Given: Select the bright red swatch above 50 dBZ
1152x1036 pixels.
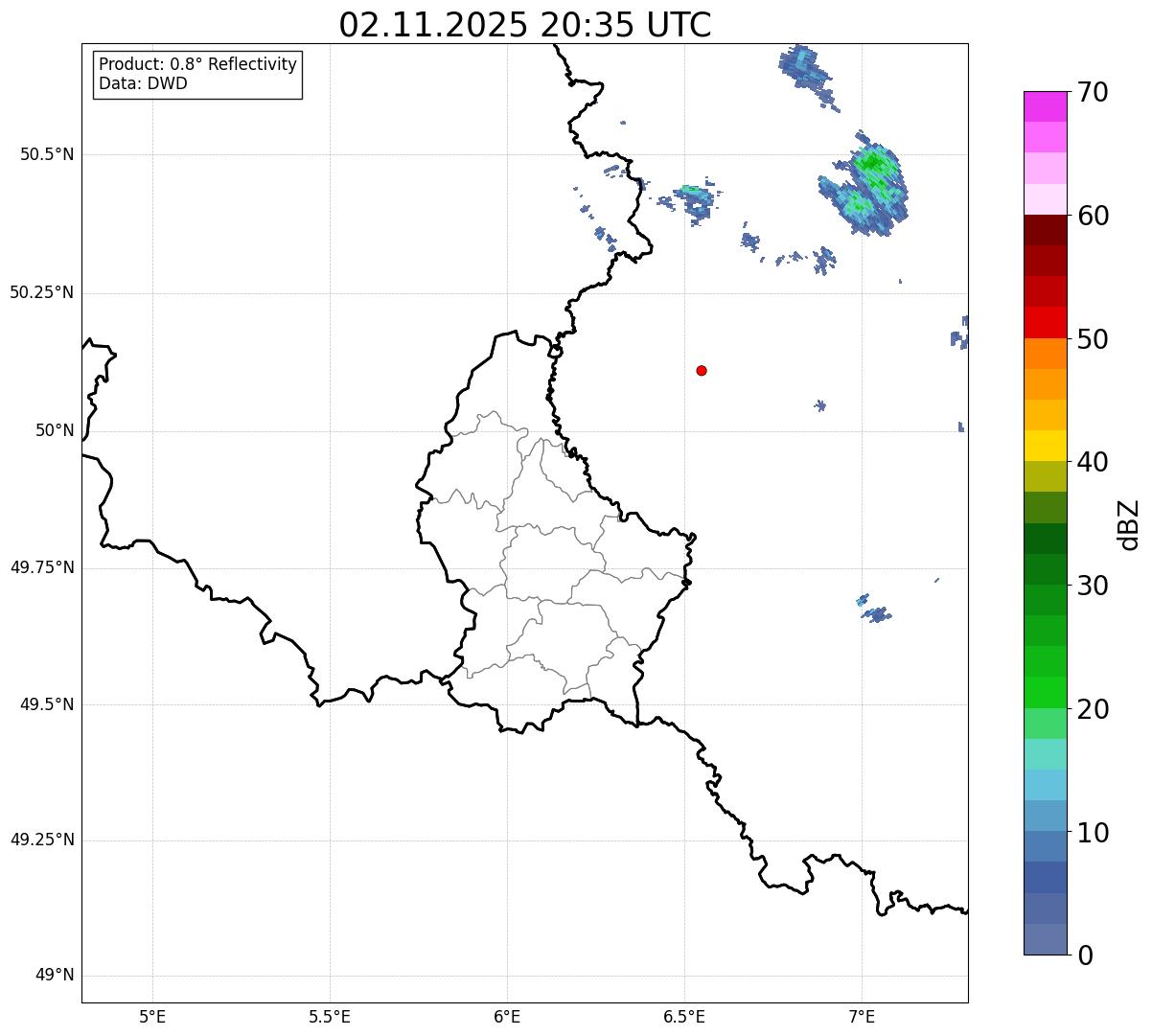Looking at the screenshot, I should [1045, 322].
